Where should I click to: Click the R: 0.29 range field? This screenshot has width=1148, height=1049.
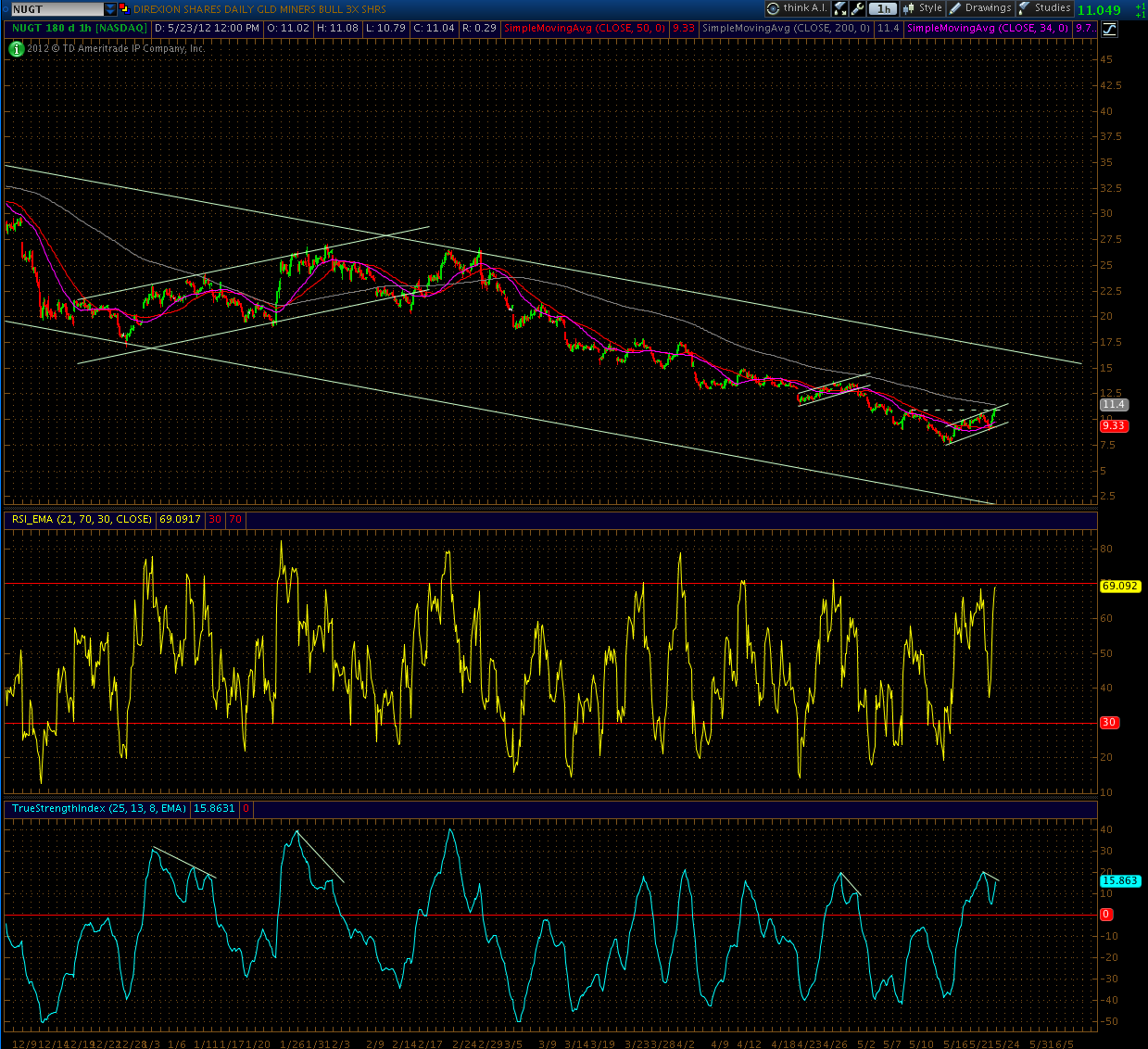[478, 29]
